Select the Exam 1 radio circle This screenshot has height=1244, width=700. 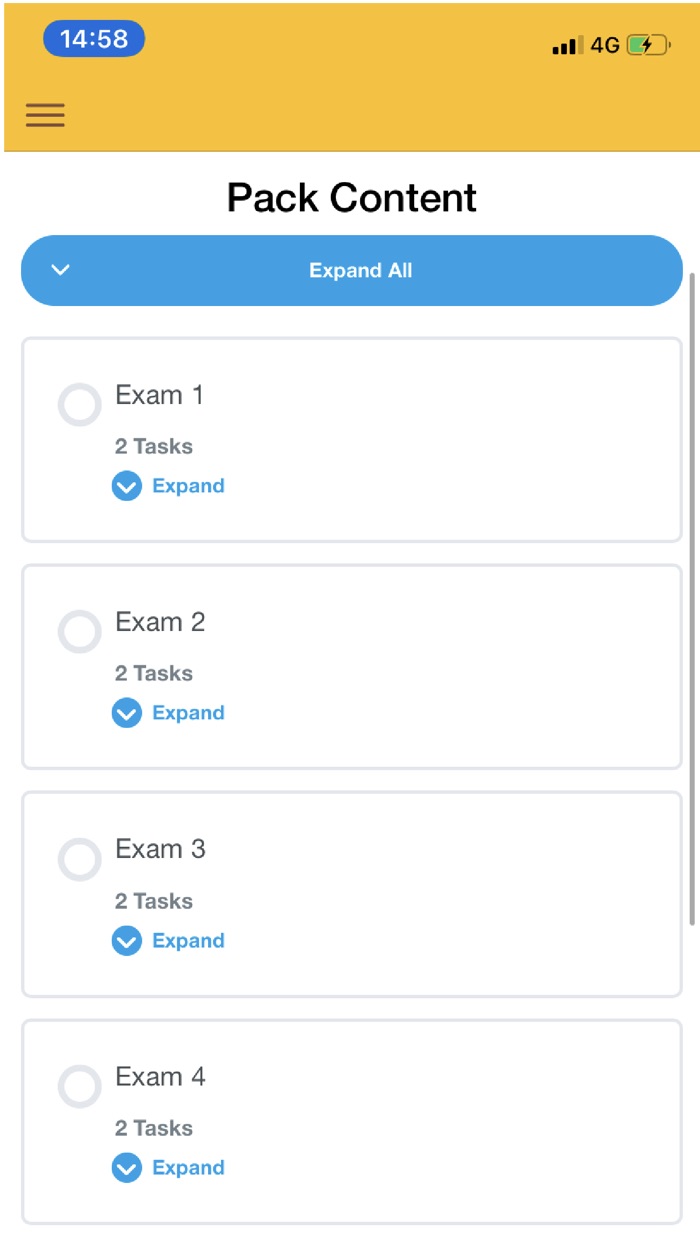[80, 405]
